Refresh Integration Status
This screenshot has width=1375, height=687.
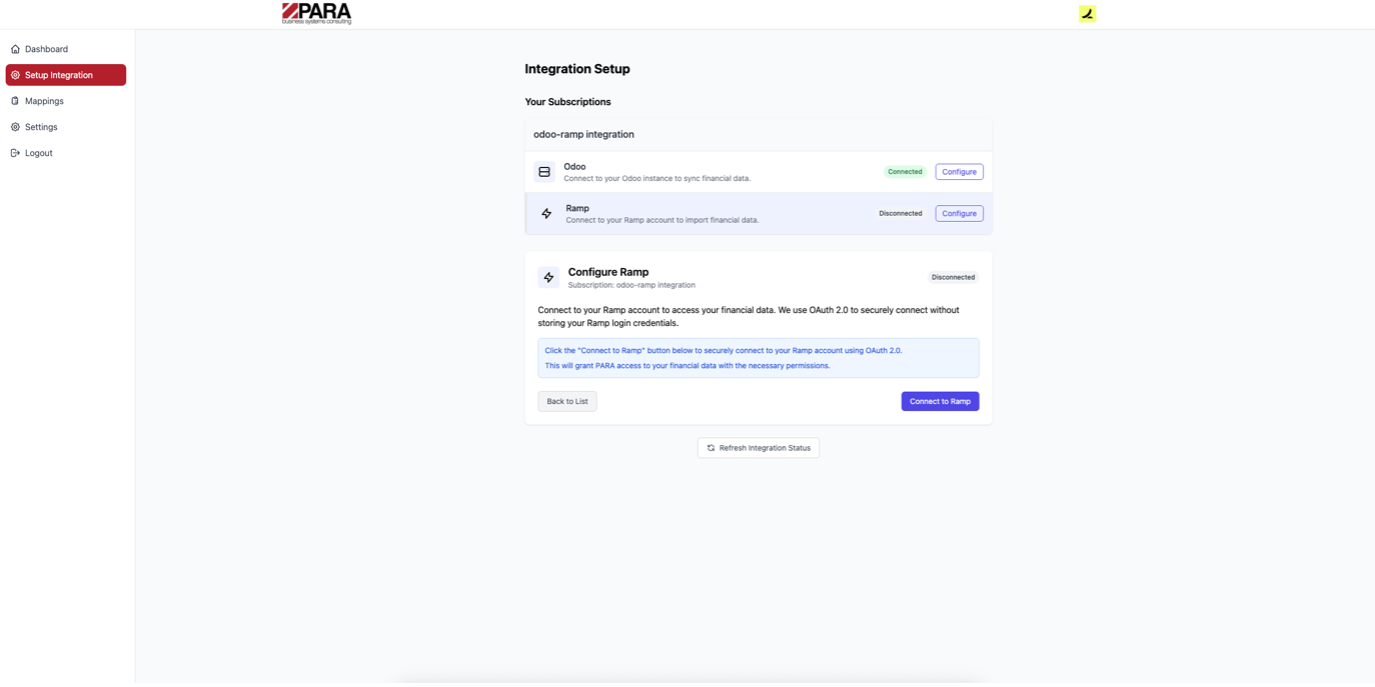(758, 448)
